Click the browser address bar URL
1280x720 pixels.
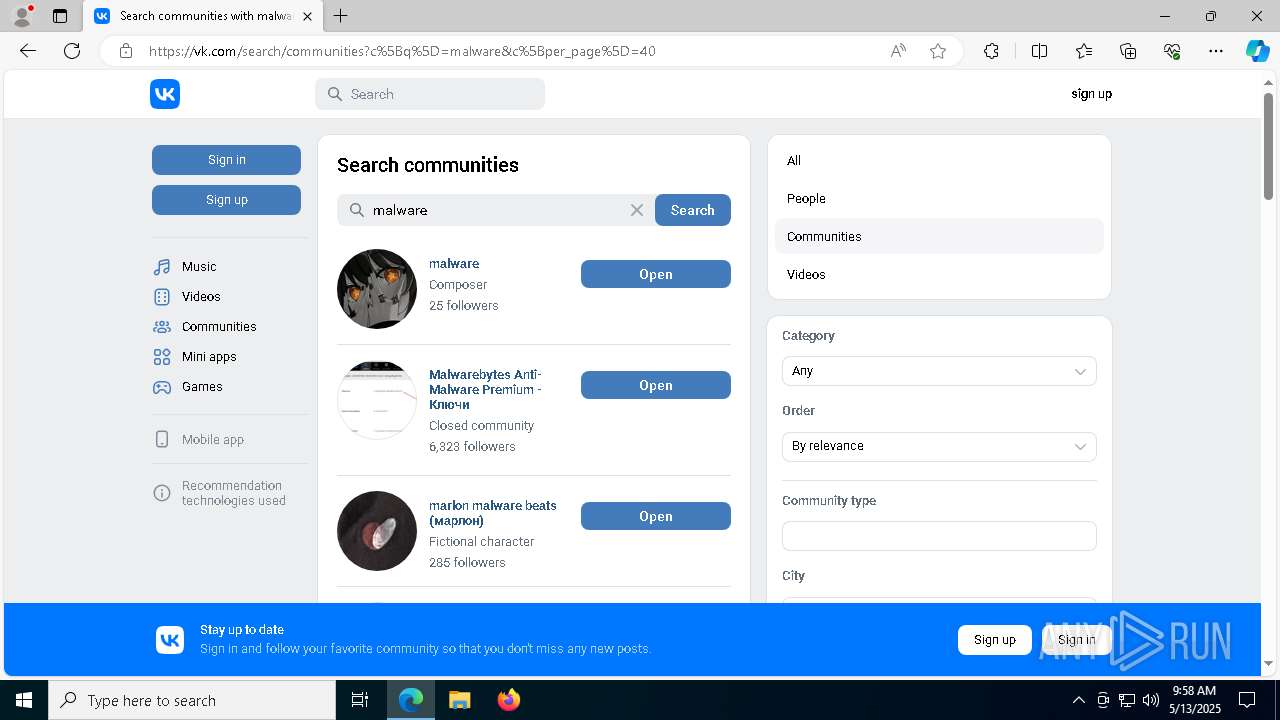pyautogui.click(x=402, y=51)
